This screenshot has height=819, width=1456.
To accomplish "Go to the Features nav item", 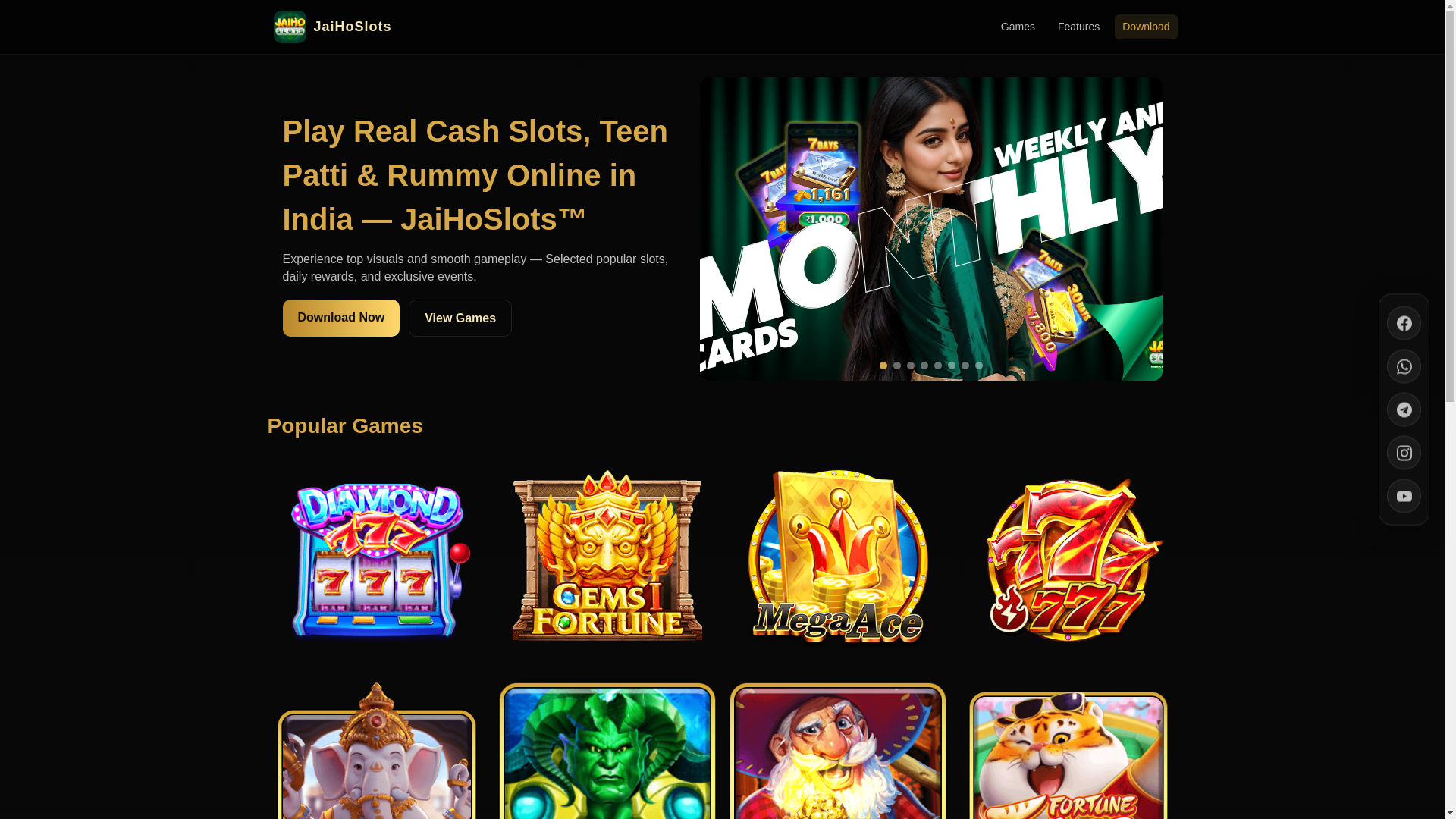I will tap(1078, 27).
